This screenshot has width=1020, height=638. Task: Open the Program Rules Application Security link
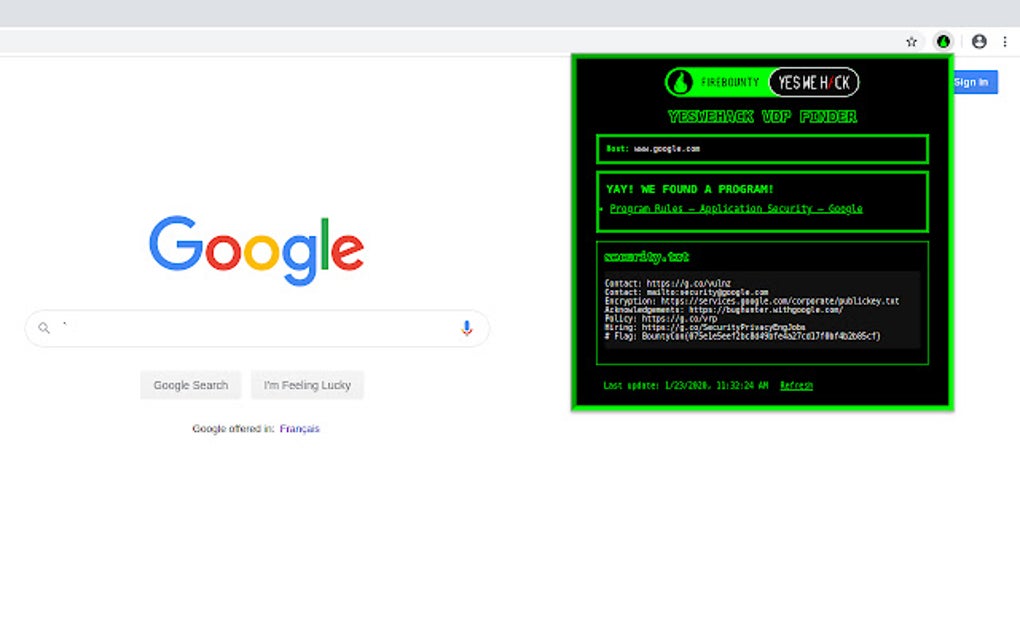(736, 209)
